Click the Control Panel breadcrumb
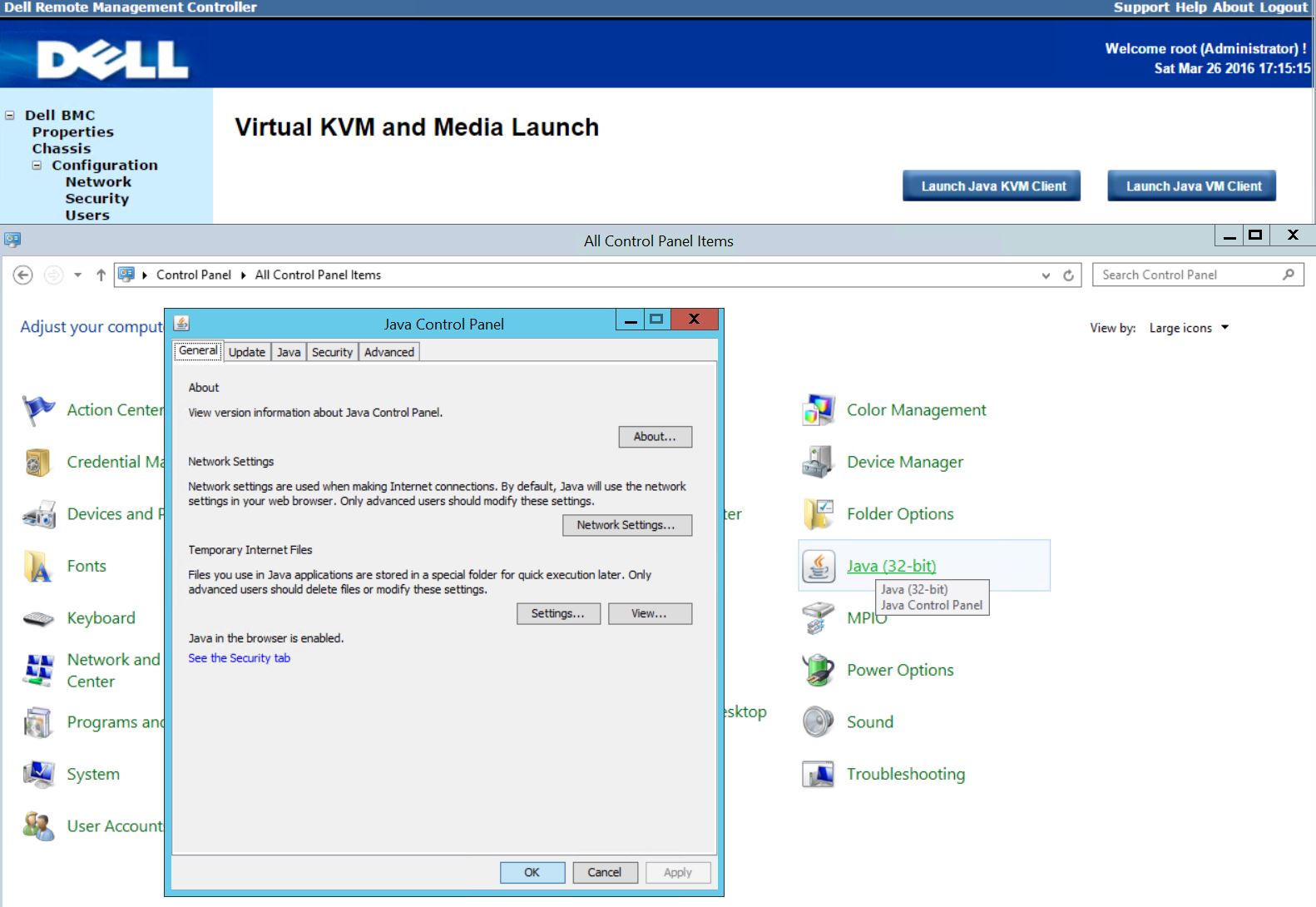 [x=194, y=275]
